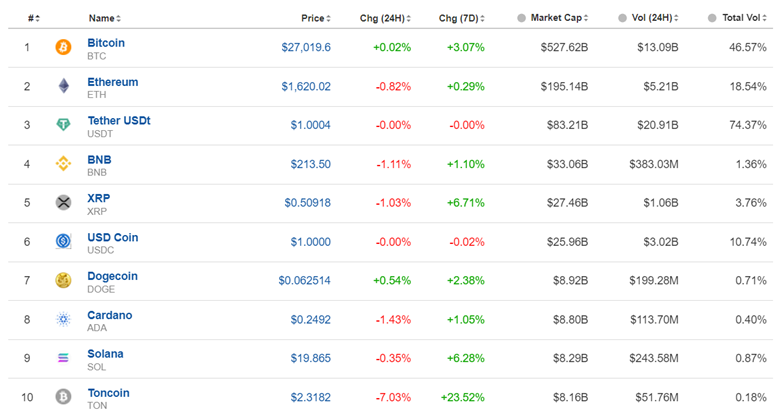This screenshot has width=780, height=412.
Task: Select the USDC ticker symbol text
Action: pos(100,250)
